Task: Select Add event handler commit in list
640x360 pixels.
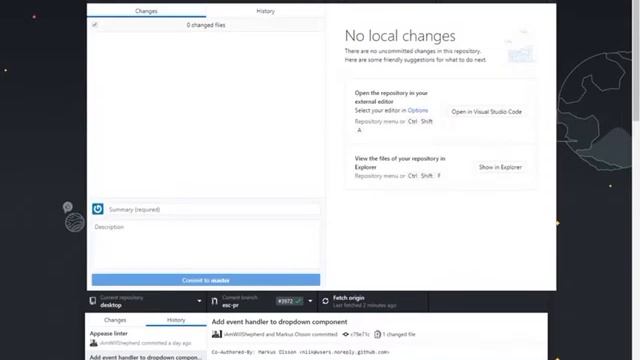Action: pyautogui.click(x=146, y=356)
